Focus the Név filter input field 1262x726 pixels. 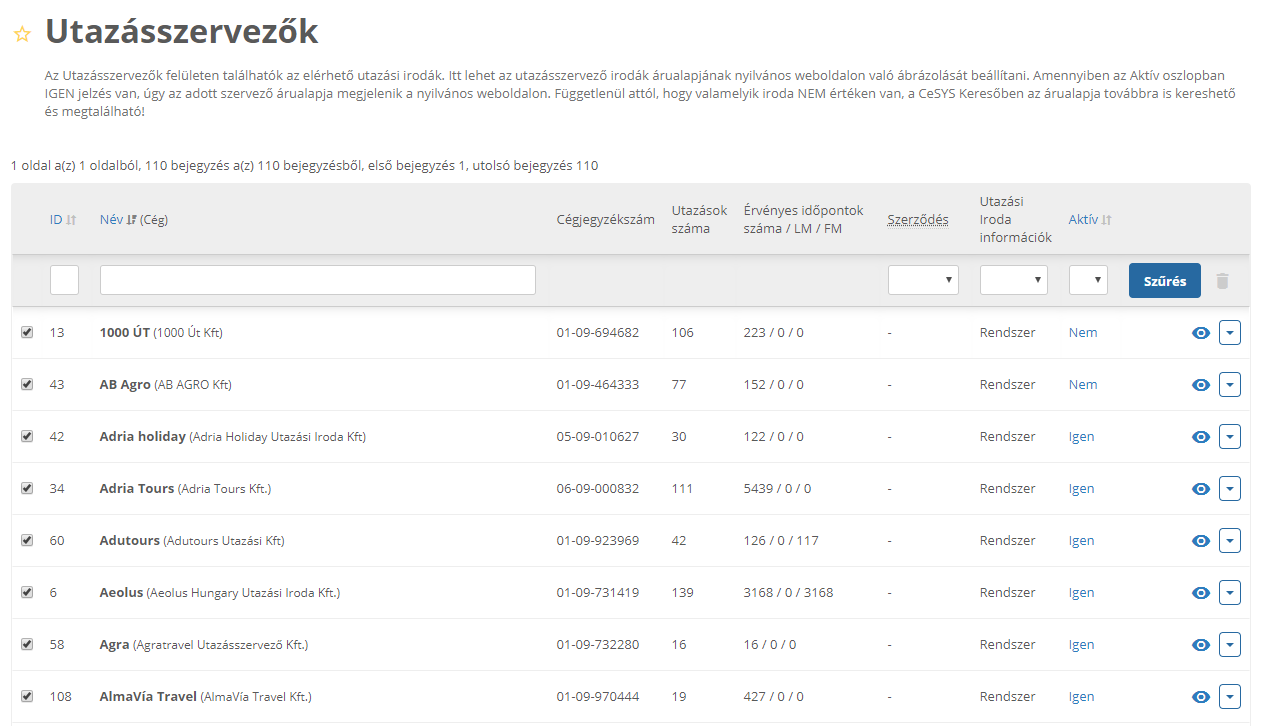pos(318,280)
